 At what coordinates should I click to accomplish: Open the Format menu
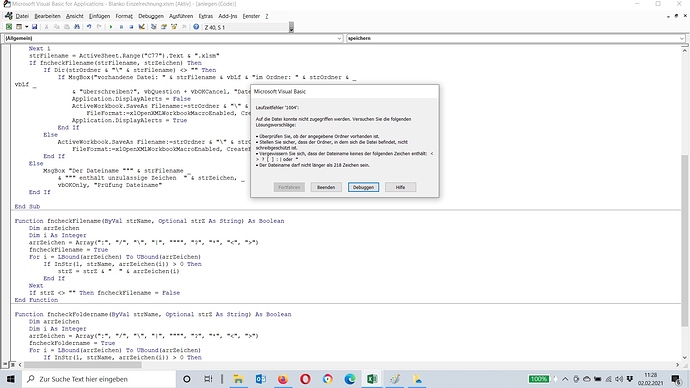124,16
